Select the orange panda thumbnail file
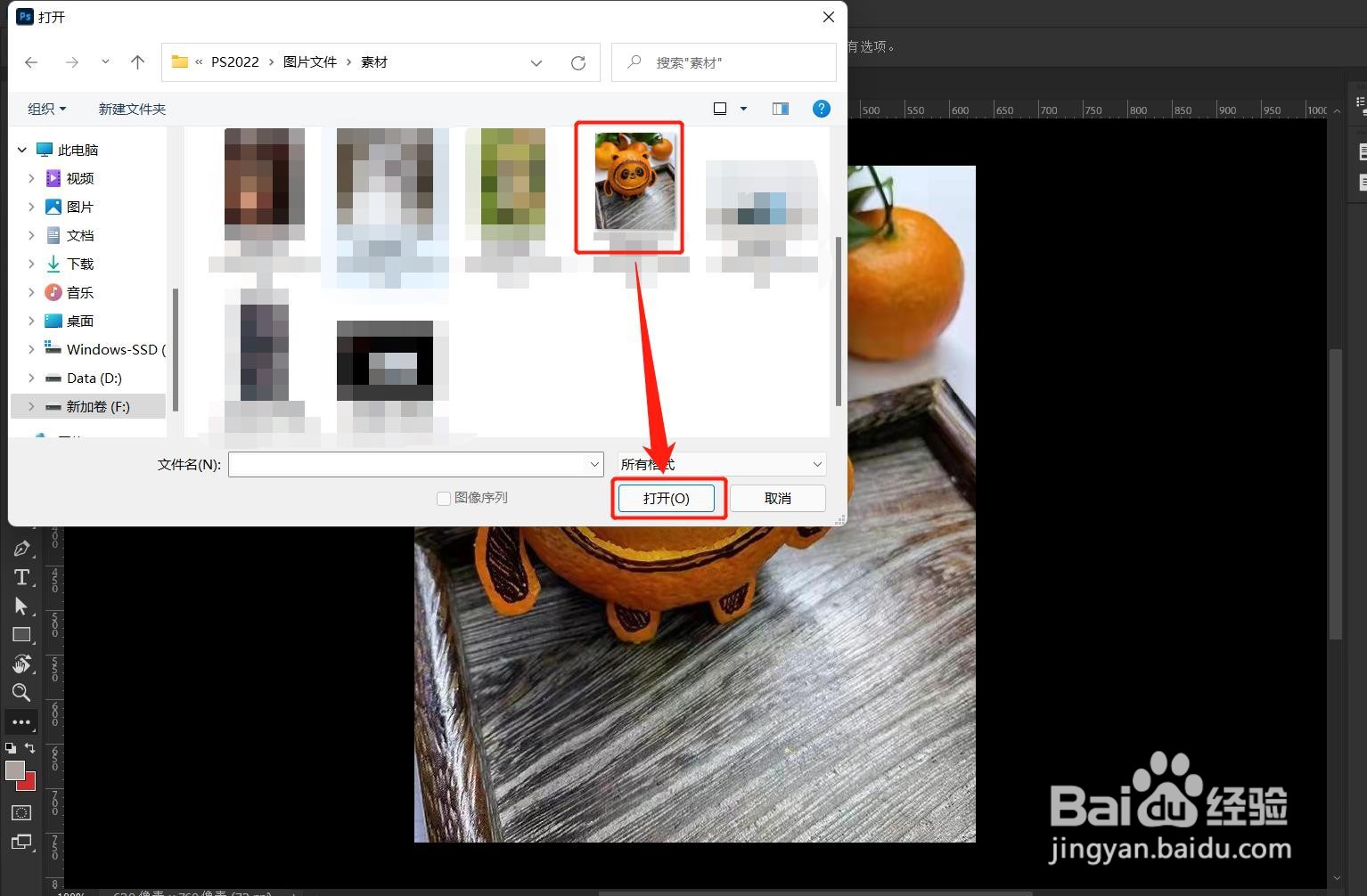This screenshot has height=896, width=1367. pyautogui.click(x=634, y=183)
